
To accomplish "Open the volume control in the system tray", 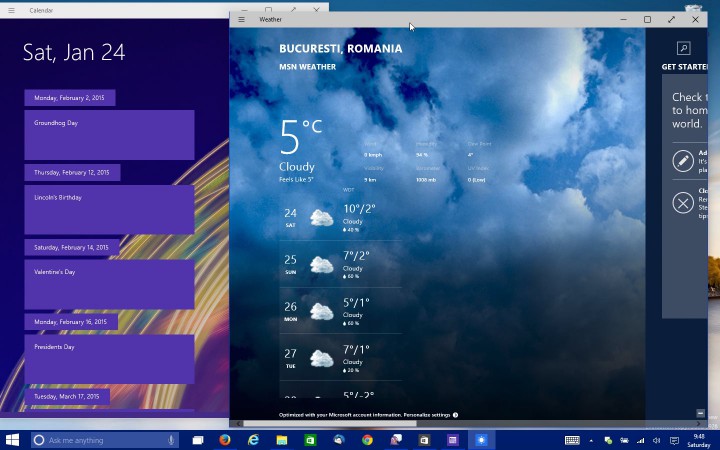I will [657, 440].
